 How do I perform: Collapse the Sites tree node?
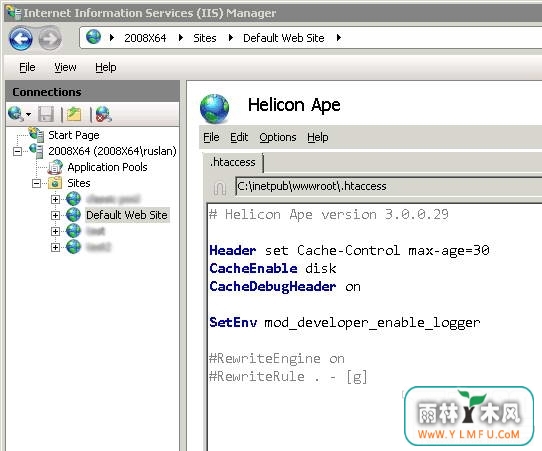point(36,183)
